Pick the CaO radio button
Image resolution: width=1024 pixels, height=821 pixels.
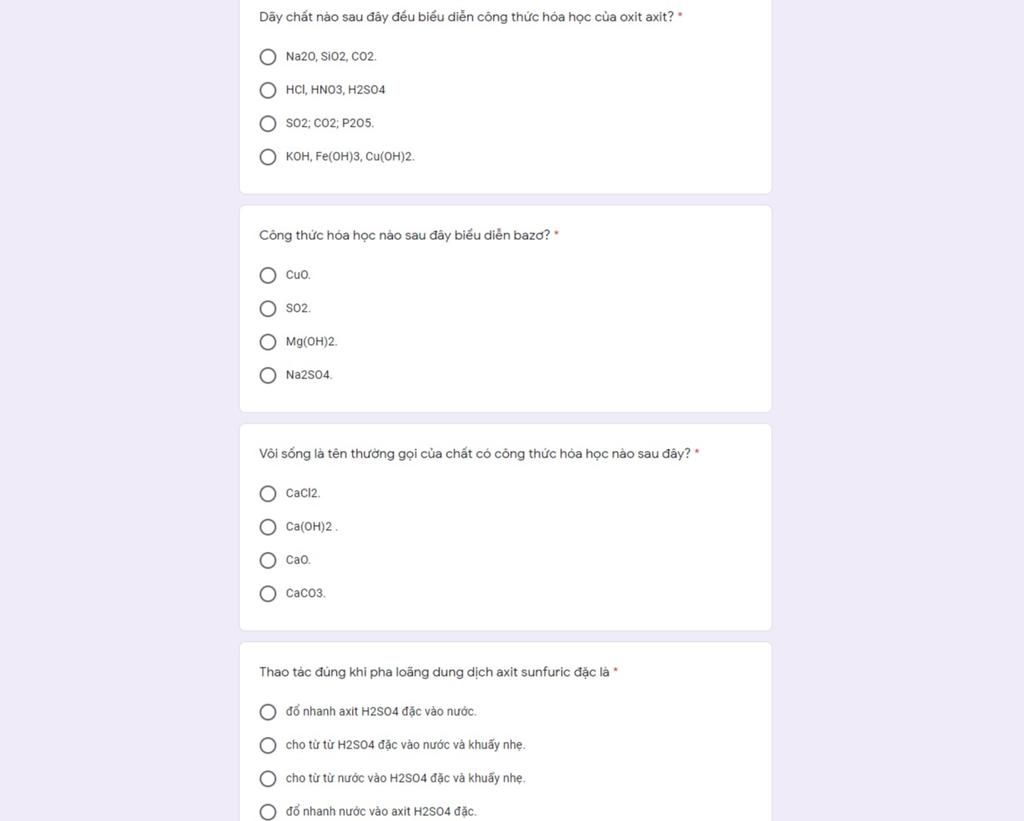coord(268,560)
